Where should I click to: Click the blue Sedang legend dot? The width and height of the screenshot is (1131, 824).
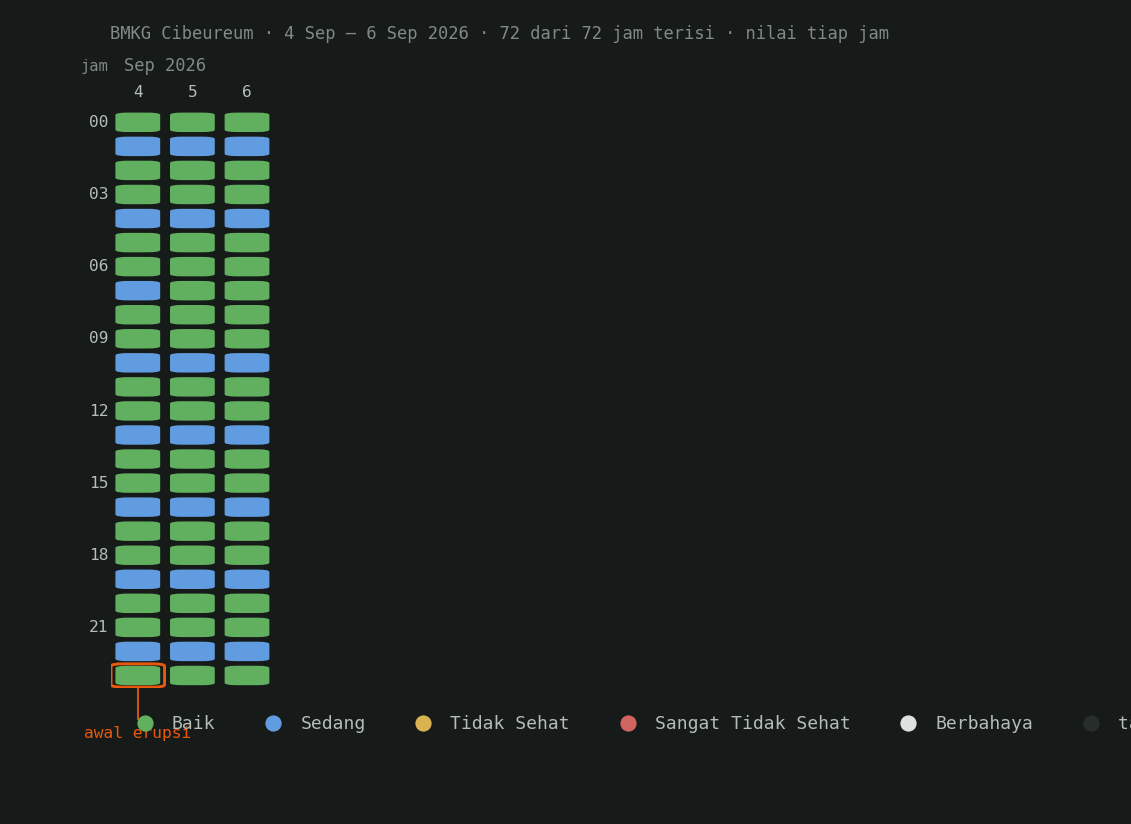tap(273, 723)
